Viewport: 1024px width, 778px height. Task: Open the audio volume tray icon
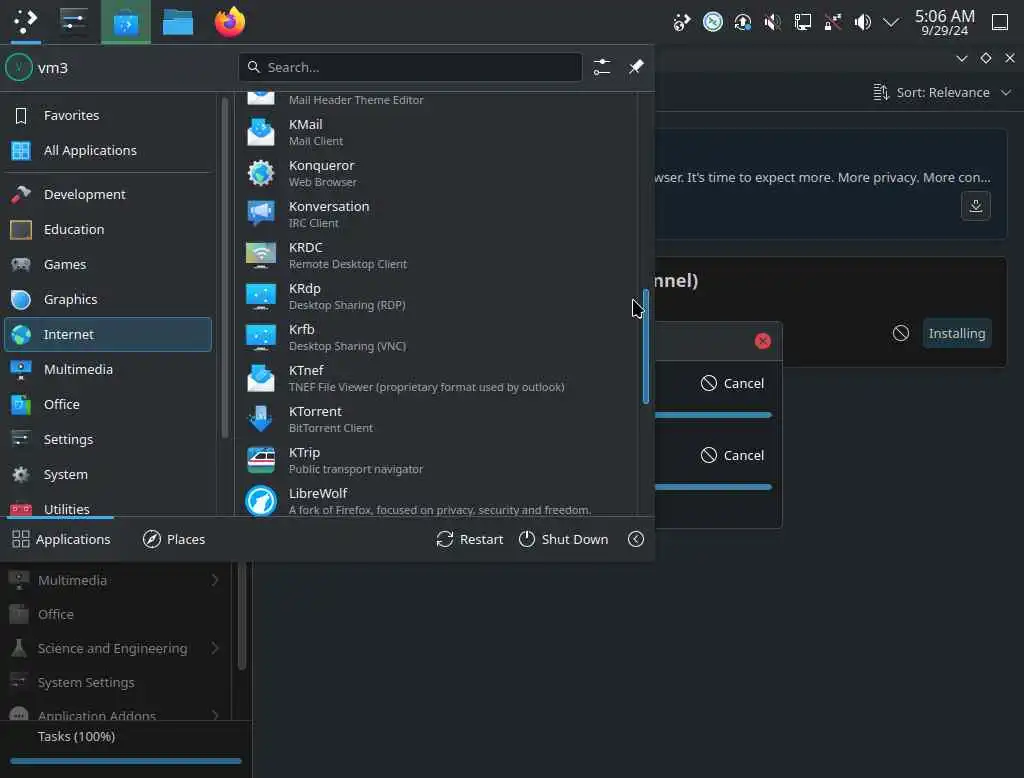862,22
